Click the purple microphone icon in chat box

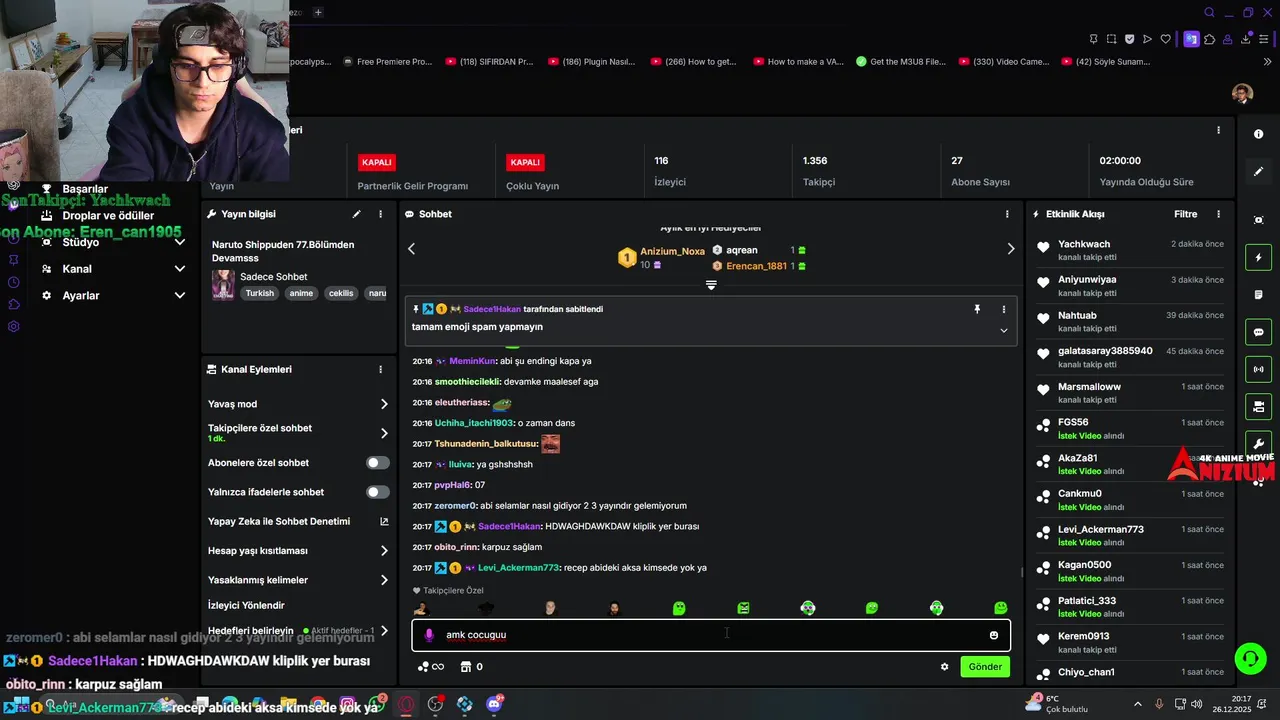point(429,635)
